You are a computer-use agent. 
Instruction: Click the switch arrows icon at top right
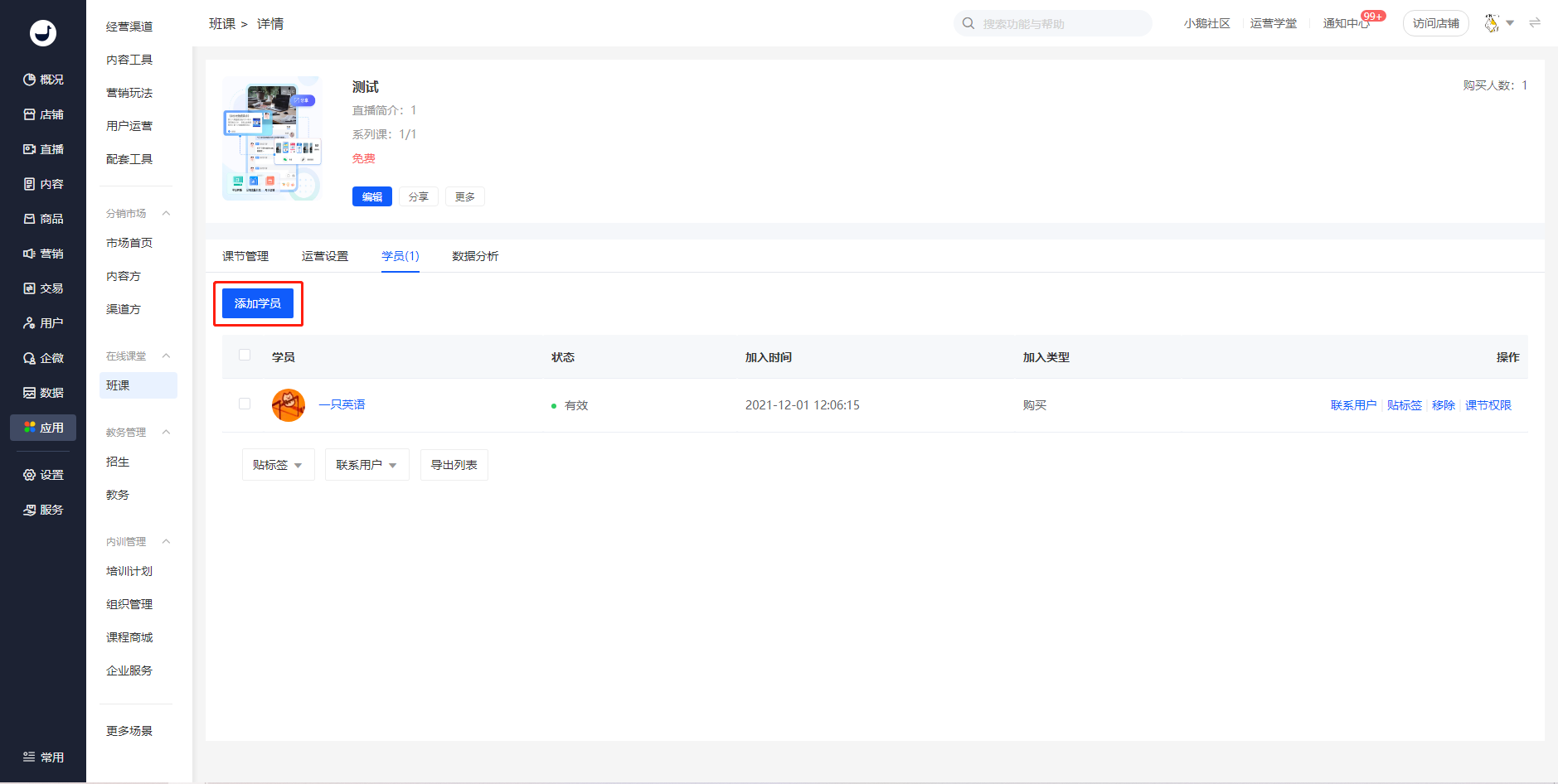click(x=1535, y=23)
